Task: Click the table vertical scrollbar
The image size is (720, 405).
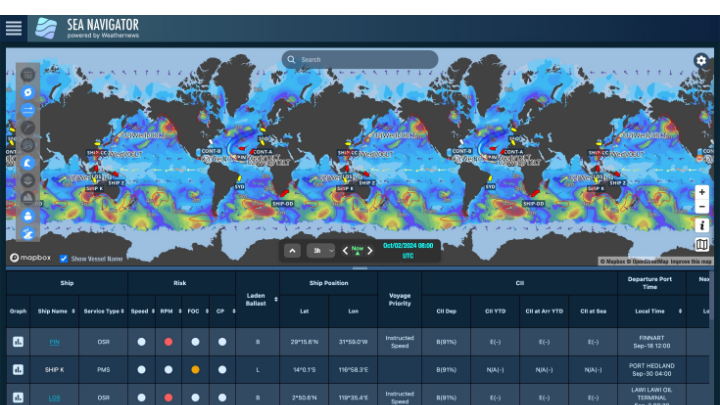Action: pos(712,298)
